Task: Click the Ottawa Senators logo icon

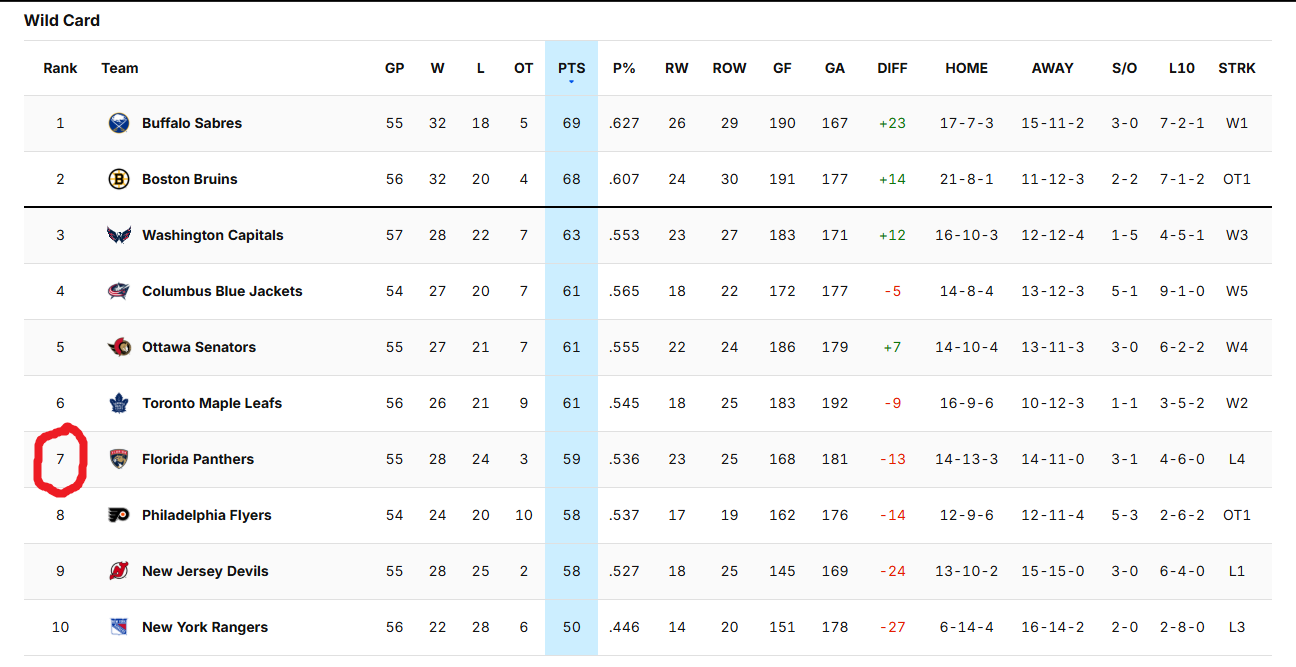Action: [119, 347]
